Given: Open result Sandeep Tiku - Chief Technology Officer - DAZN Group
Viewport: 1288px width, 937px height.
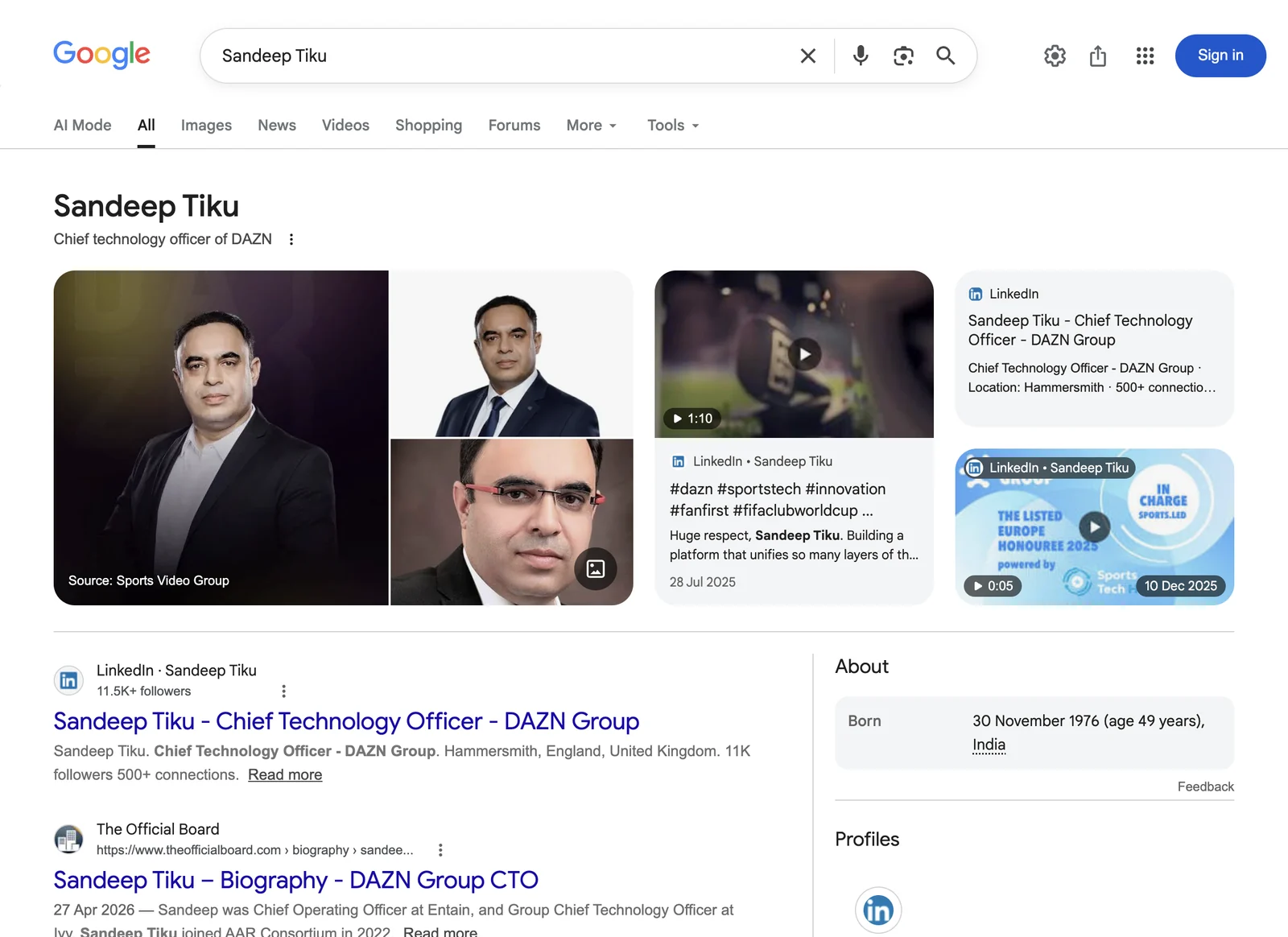Looking at the screenshot, I should (x=346, y=721).
